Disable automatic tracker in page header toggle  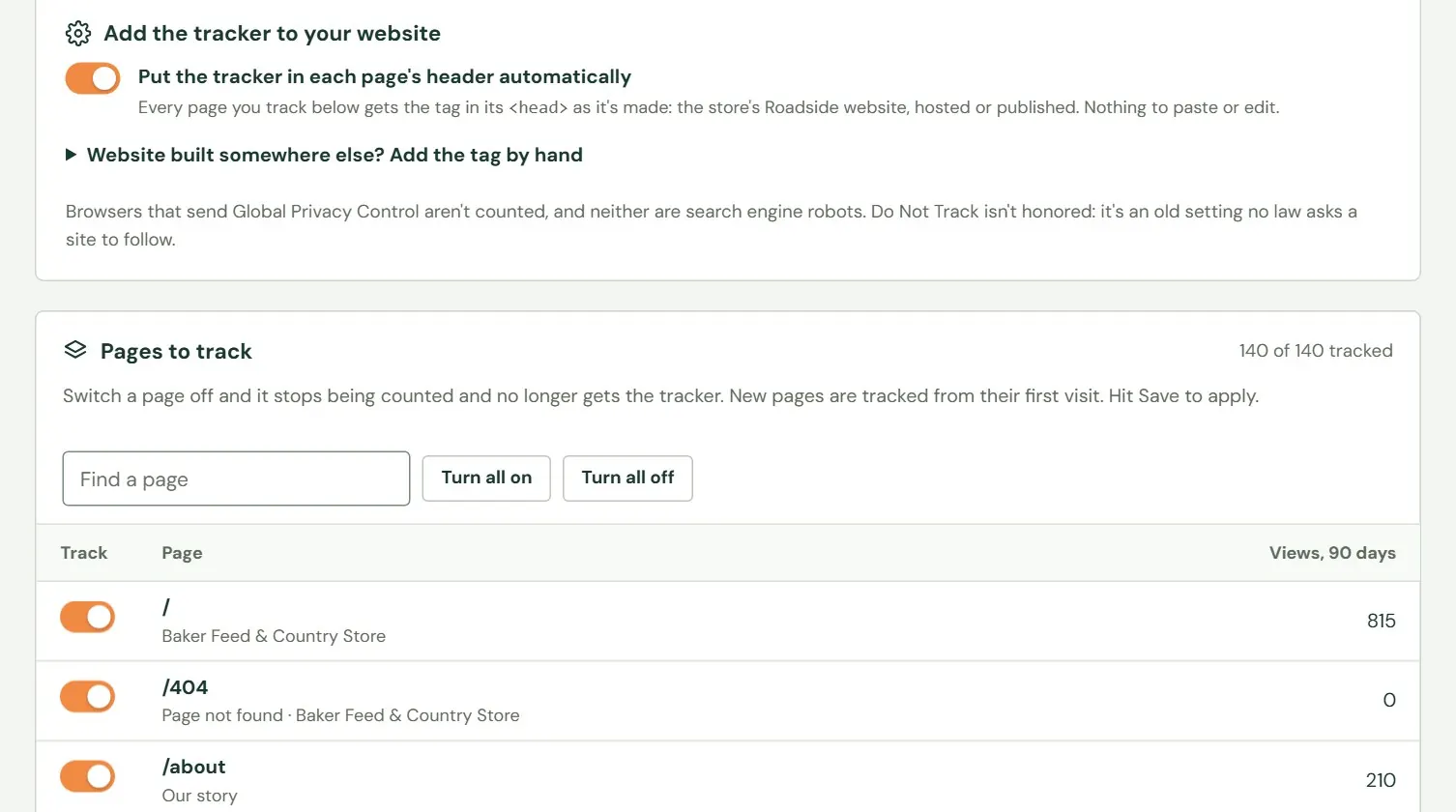(x=93, y=78)
